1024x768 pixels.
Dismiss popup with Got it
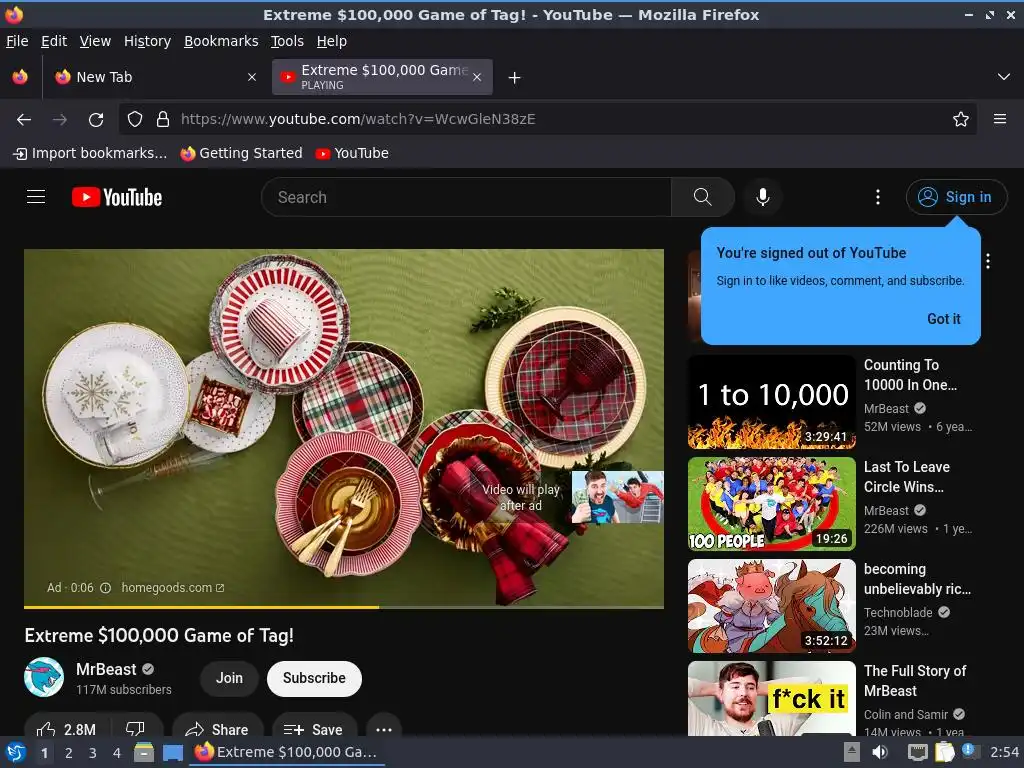click(944, 319)
